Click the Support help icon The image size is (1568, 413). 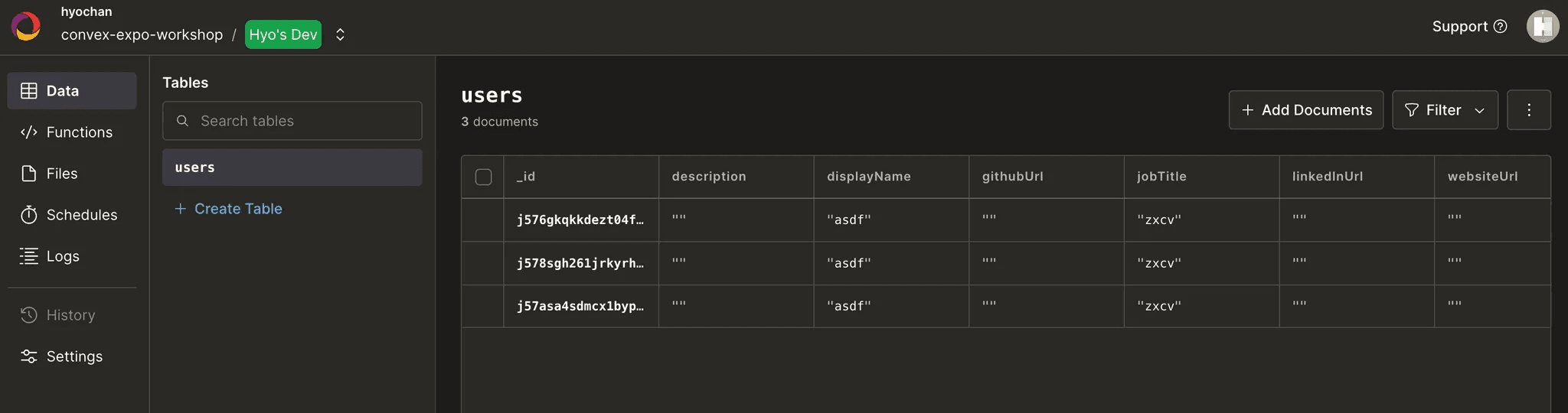[1500, 27]
